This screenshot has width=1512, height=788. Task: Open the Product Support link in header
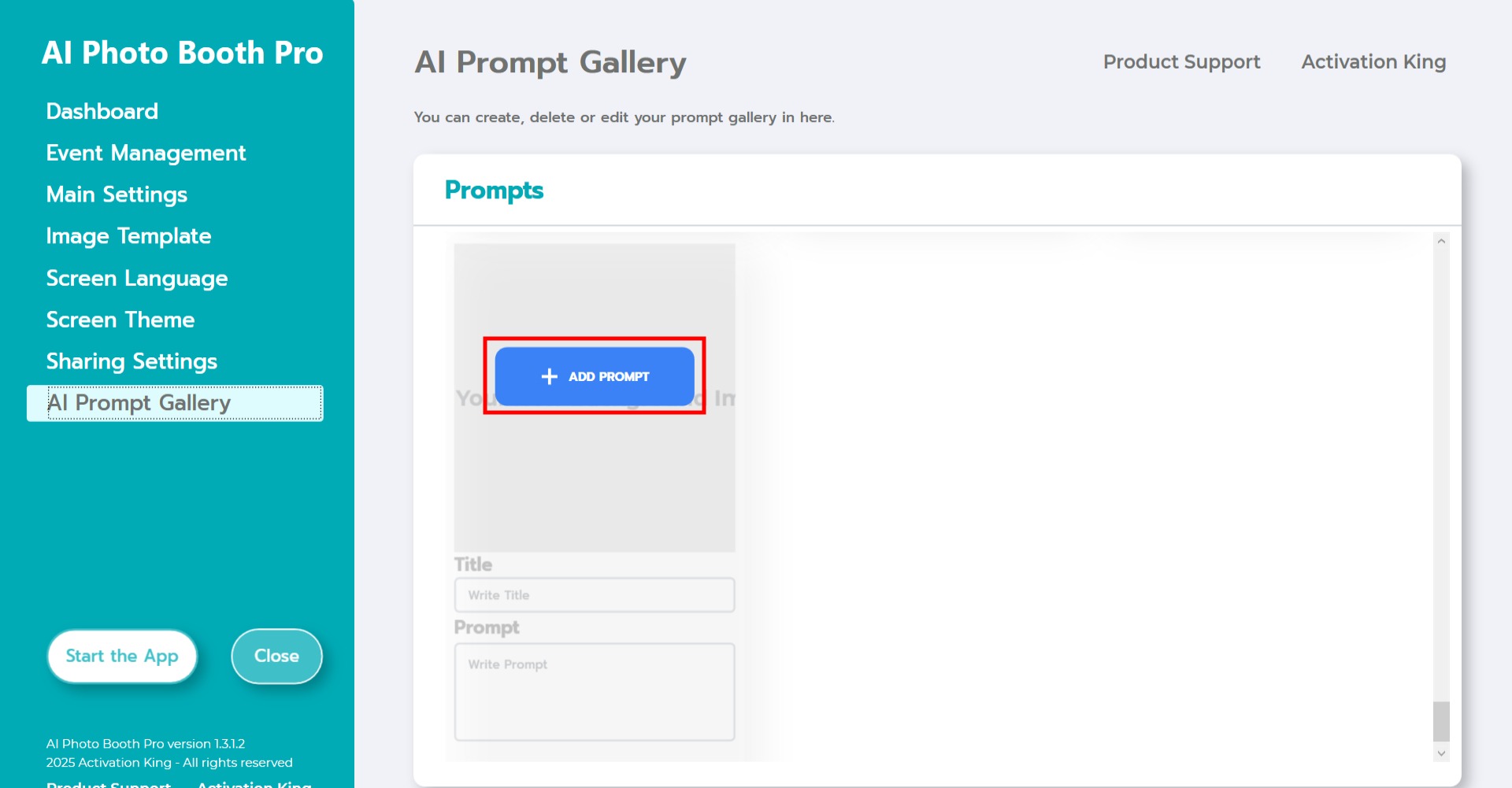1181,61
